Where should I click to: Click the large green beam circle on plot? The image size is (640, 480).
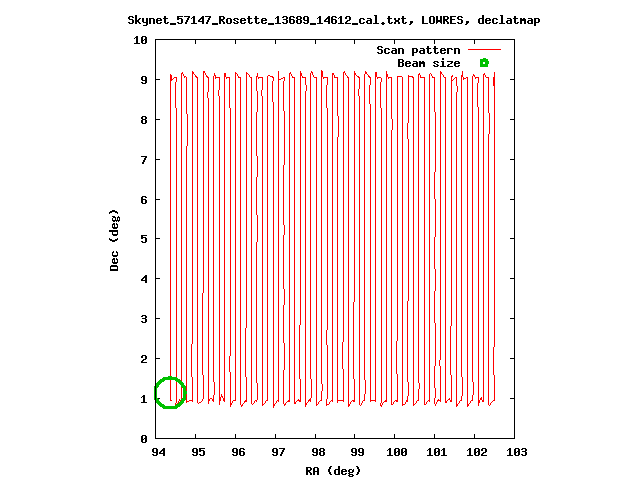pyautogui.click(x=170, y=392)
